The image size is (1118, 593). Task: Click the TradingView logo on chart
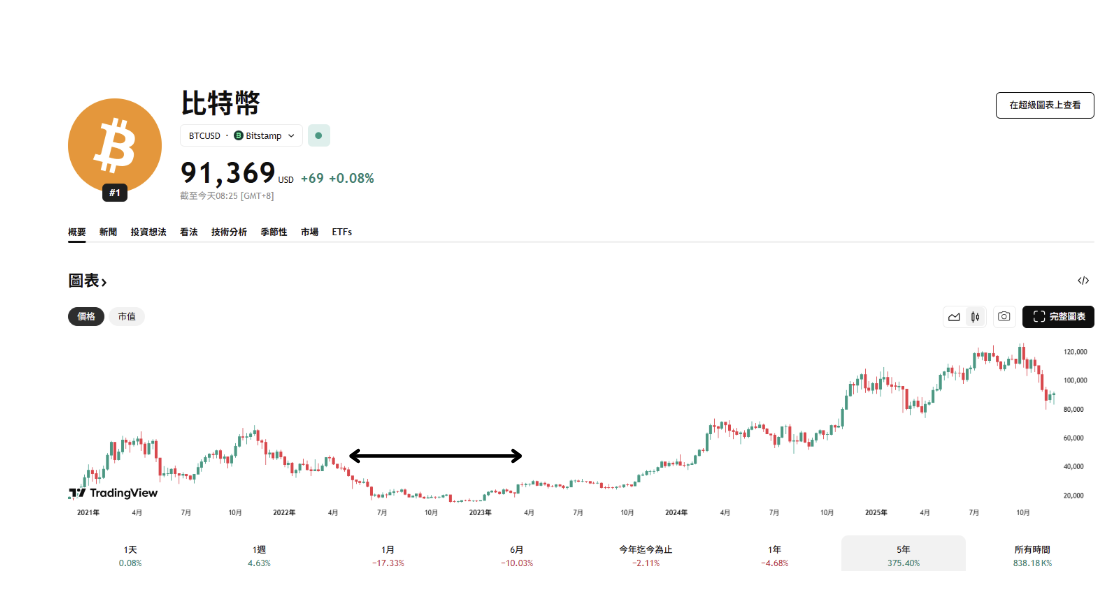(113, 492)
